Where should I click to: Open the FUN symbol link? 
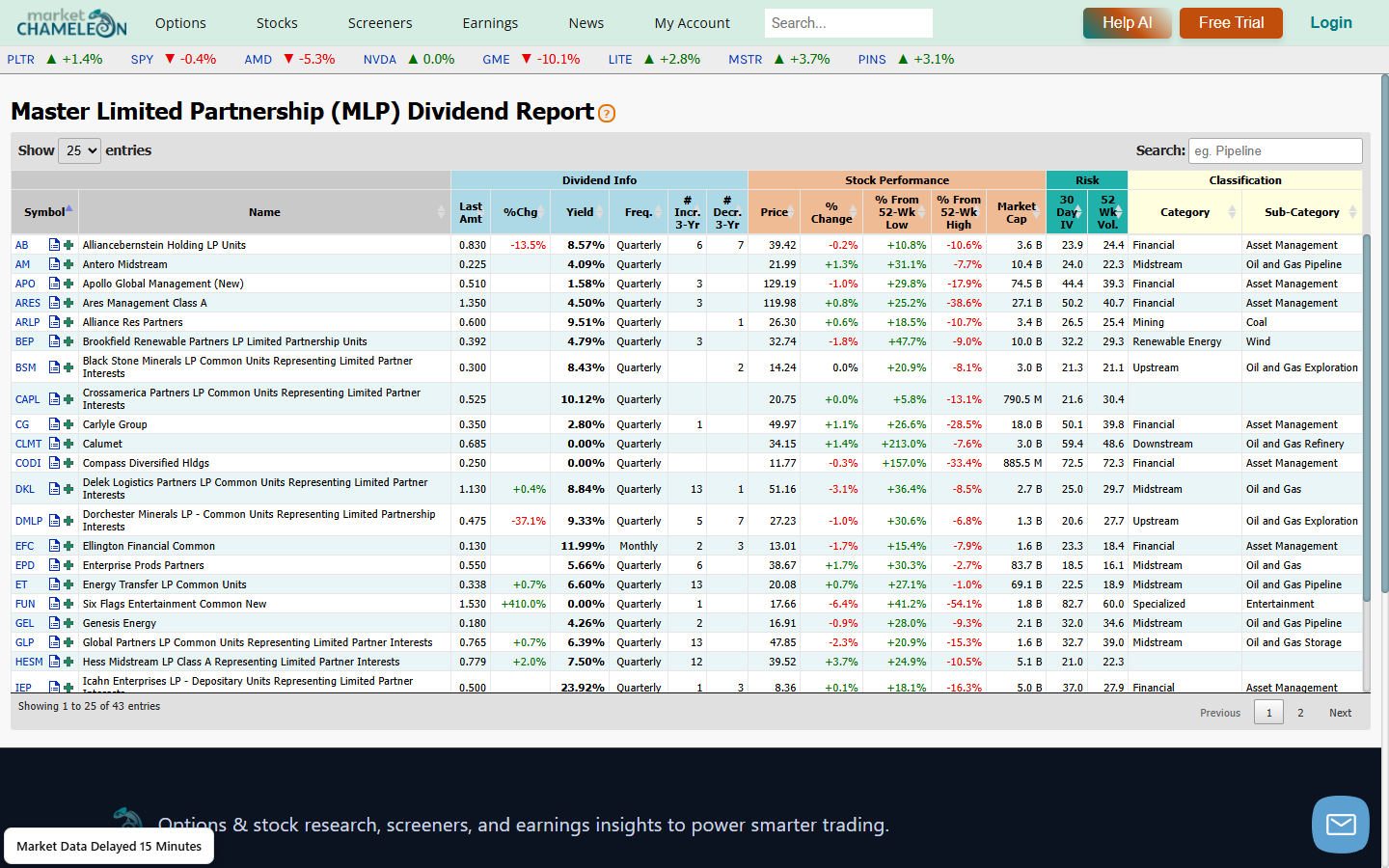click(x=25, y=604)
